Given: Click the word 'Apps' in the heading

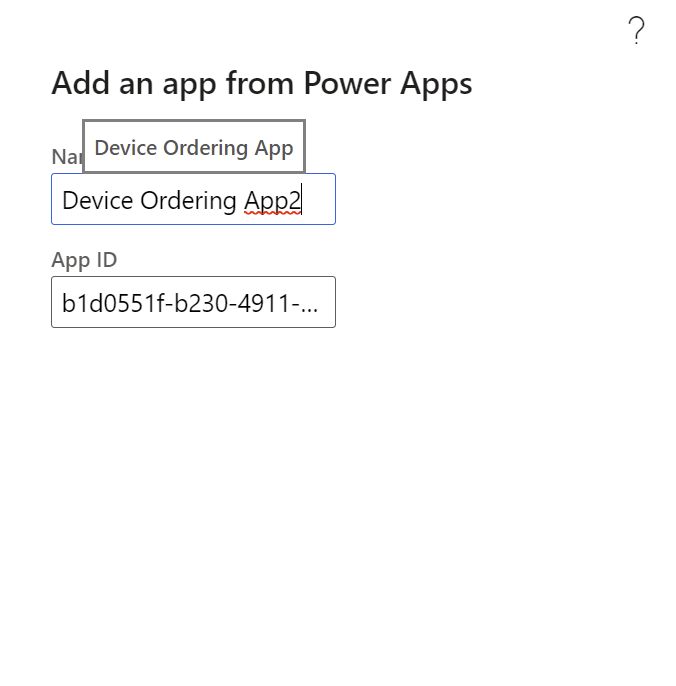Looking at the screenshot, I should (x=437, y=84).
